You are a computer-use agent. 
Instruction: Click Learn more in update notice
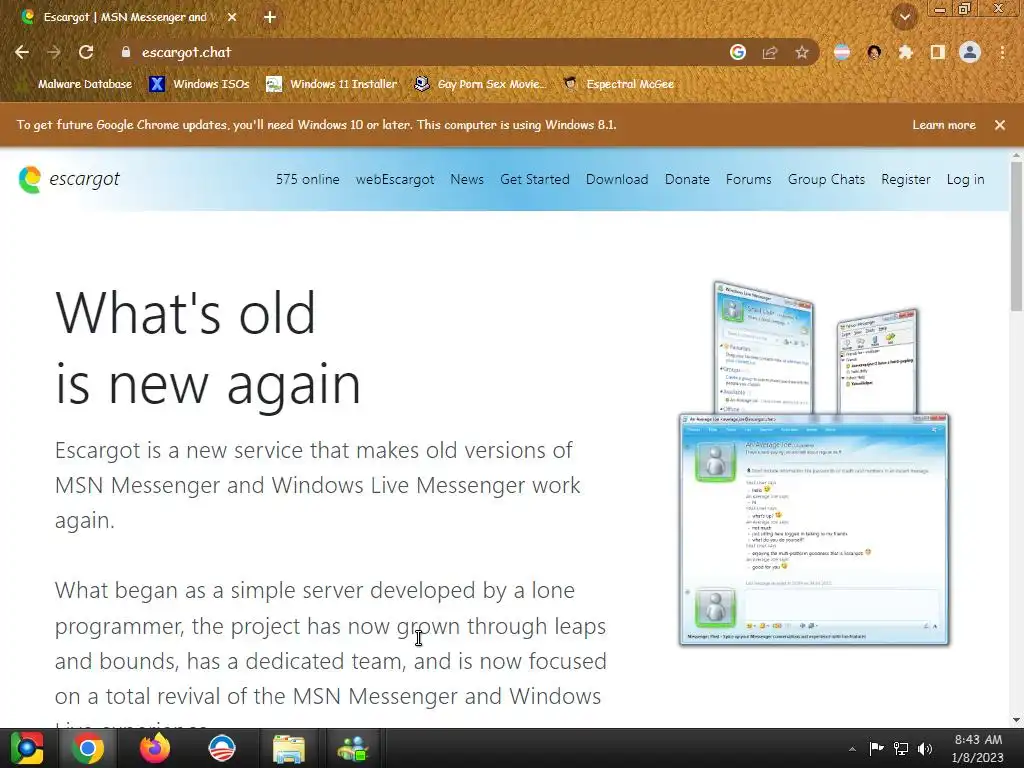(944, 125)
